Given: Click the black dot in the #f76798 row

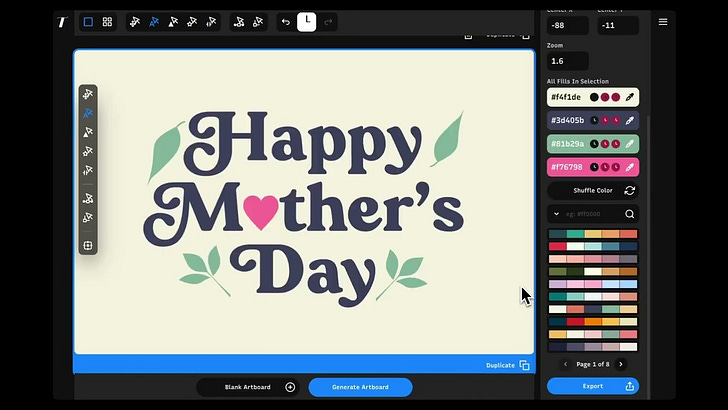Looking at the screenshot, I should click(x=594, y=167).
